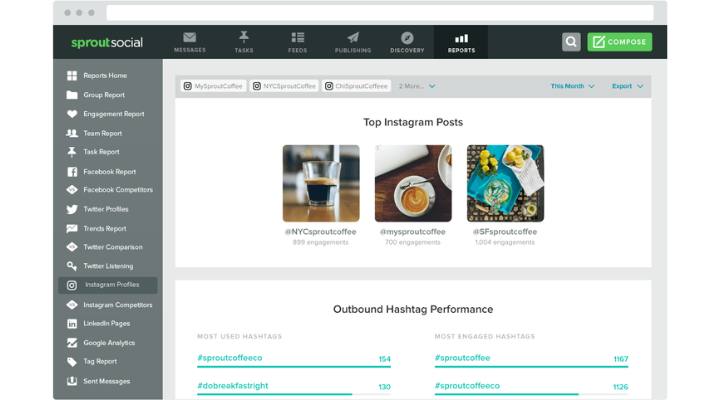Click the green Compose button
The width and height of the screenshot is (720, 400).
620,42
